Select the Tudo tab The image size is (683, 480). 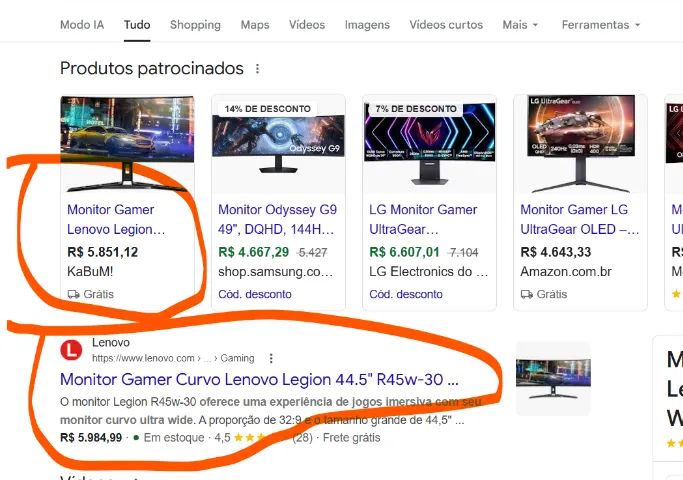137,25
